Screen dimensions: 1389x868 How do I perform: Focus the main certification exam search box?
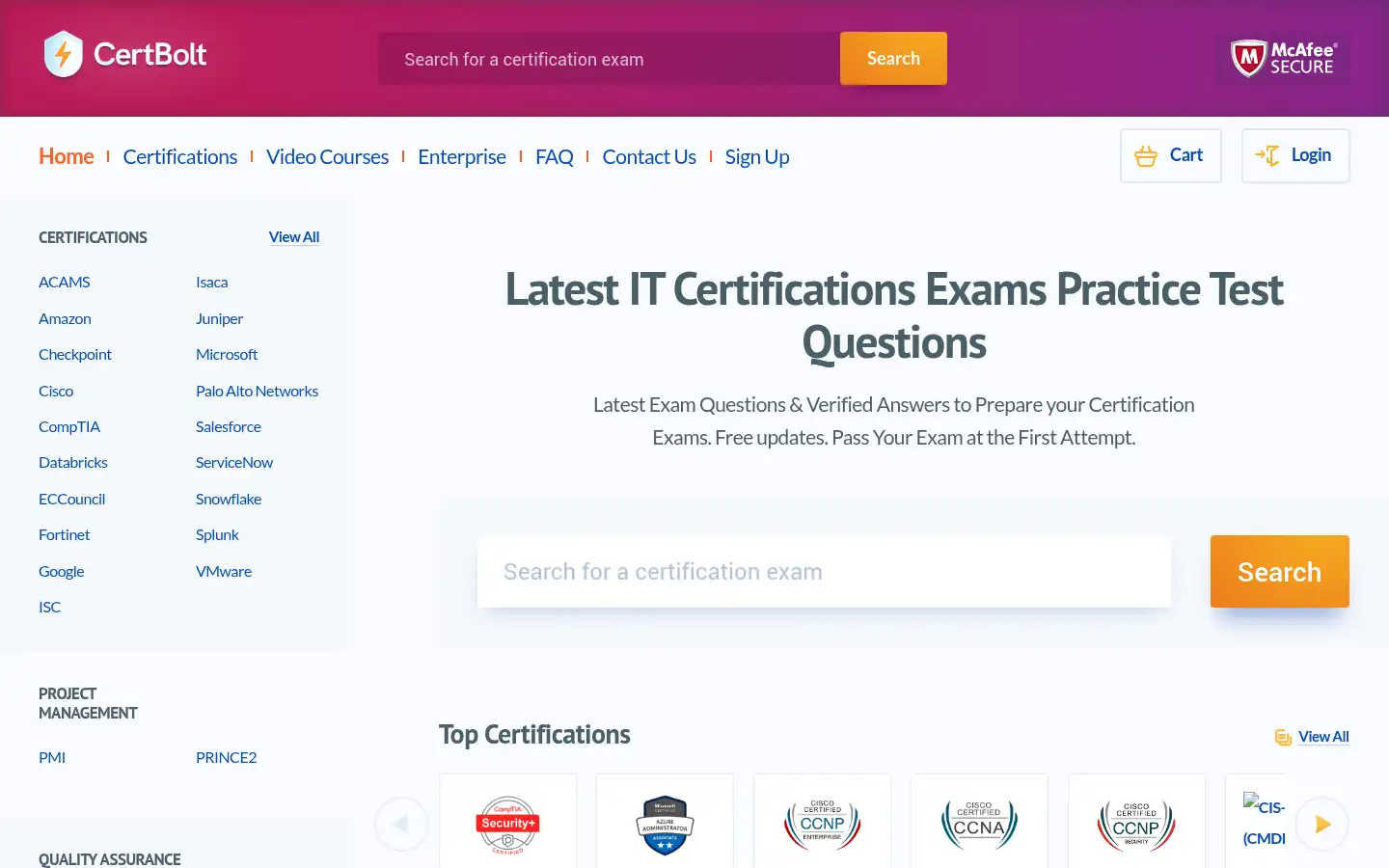[824, 572]
